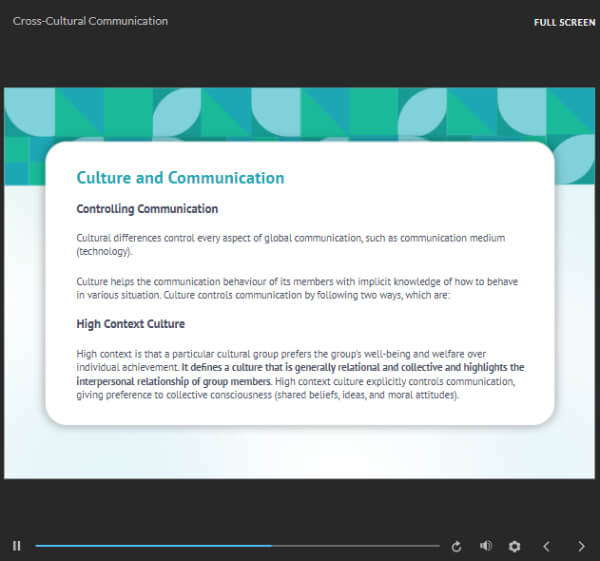Click the paragraph starting "Cultural differences control"

(x=291, y=245)
